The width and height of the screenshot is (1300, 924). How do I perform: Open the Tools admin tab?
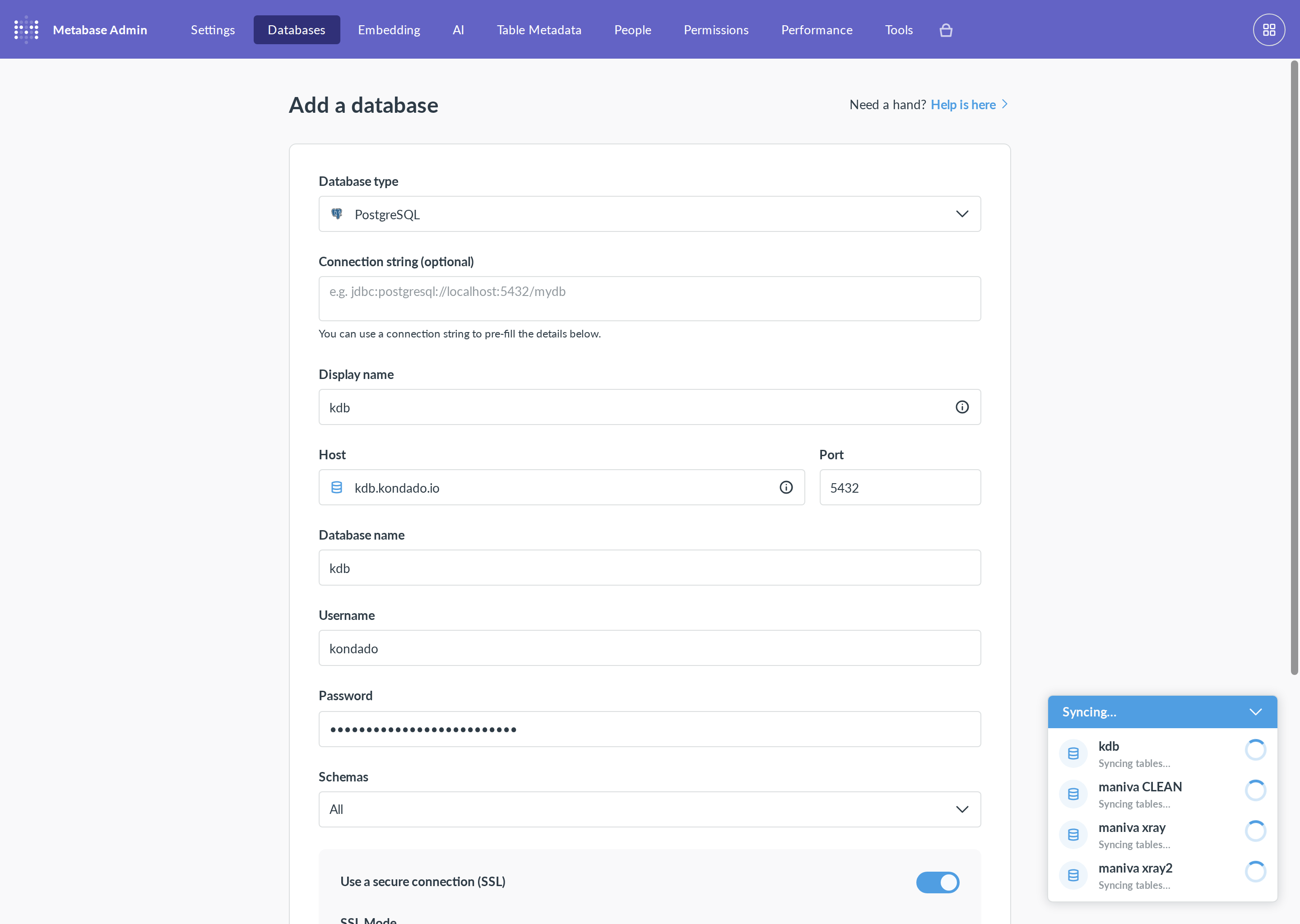[x=899, y=30]
